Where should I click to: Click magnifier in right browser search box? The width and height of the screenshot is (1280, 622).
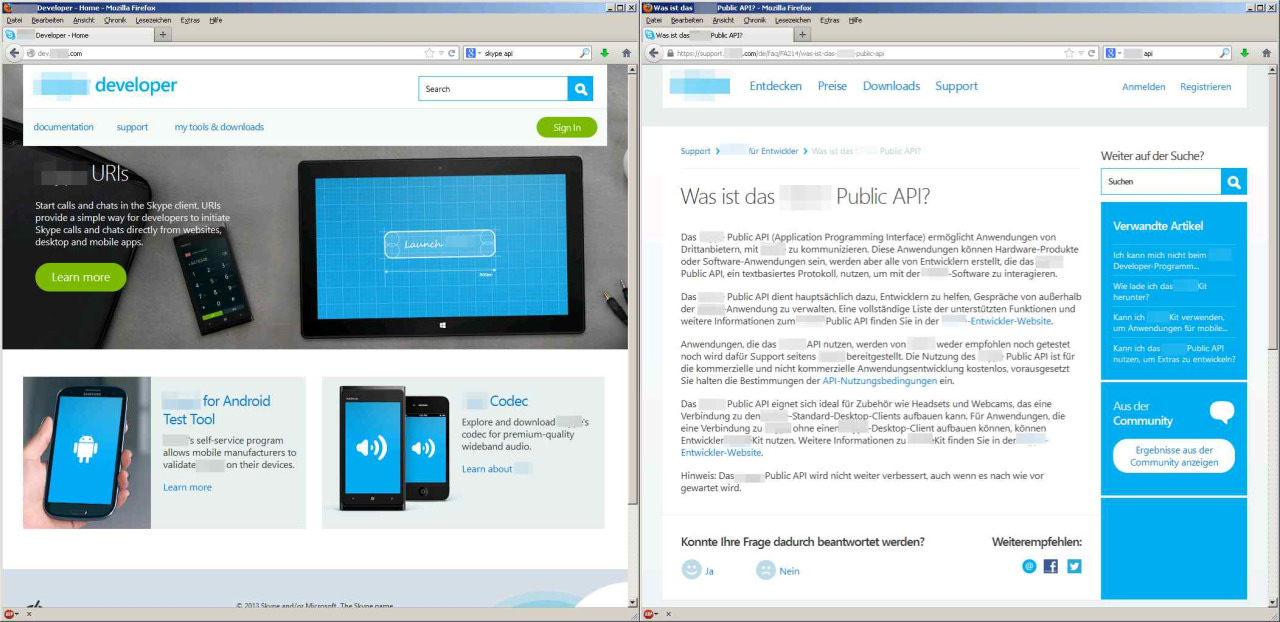click(1225, 53)
